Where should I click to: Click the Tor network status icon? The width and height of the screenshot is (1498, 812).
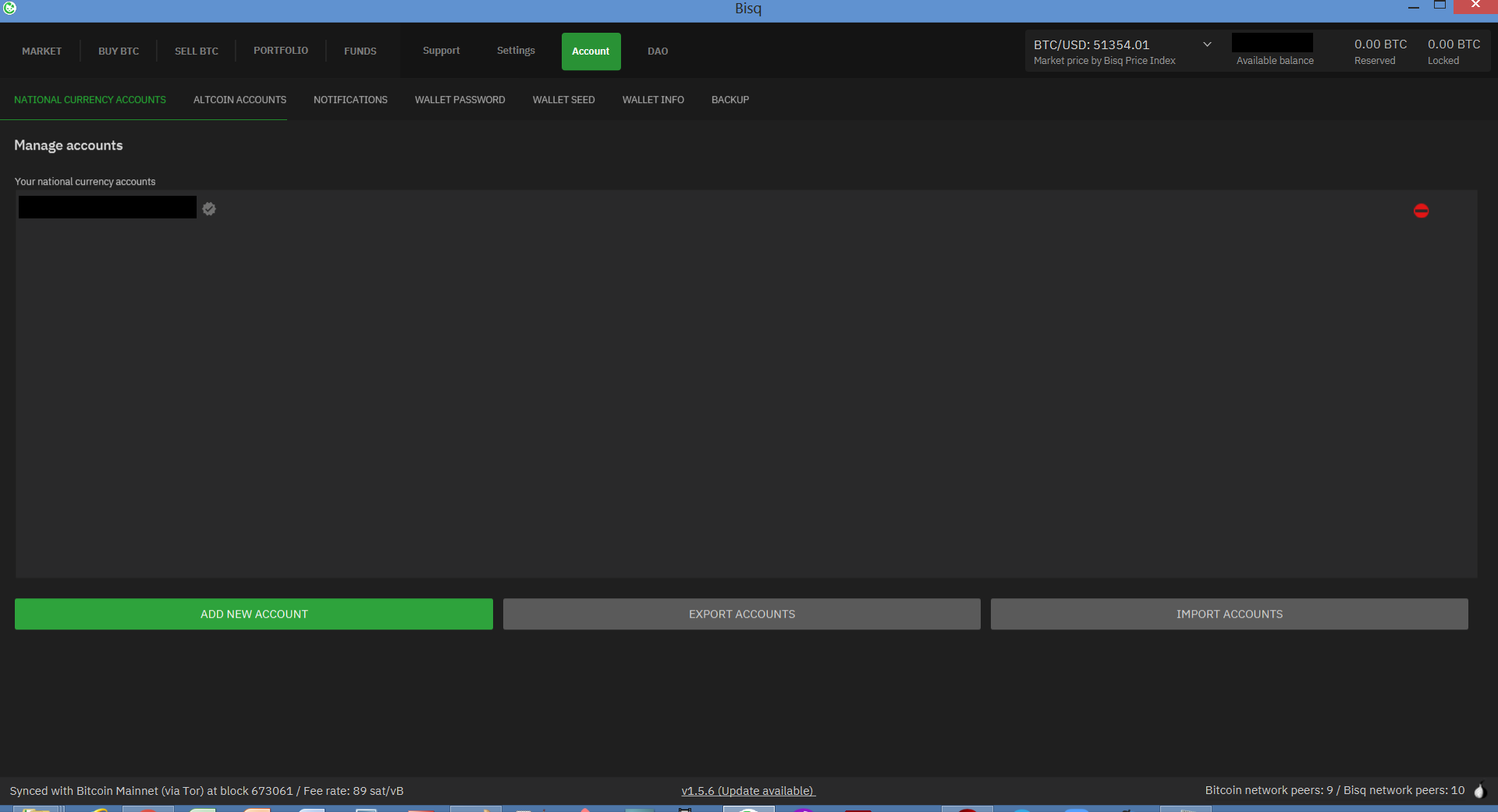click(1479, 791)
